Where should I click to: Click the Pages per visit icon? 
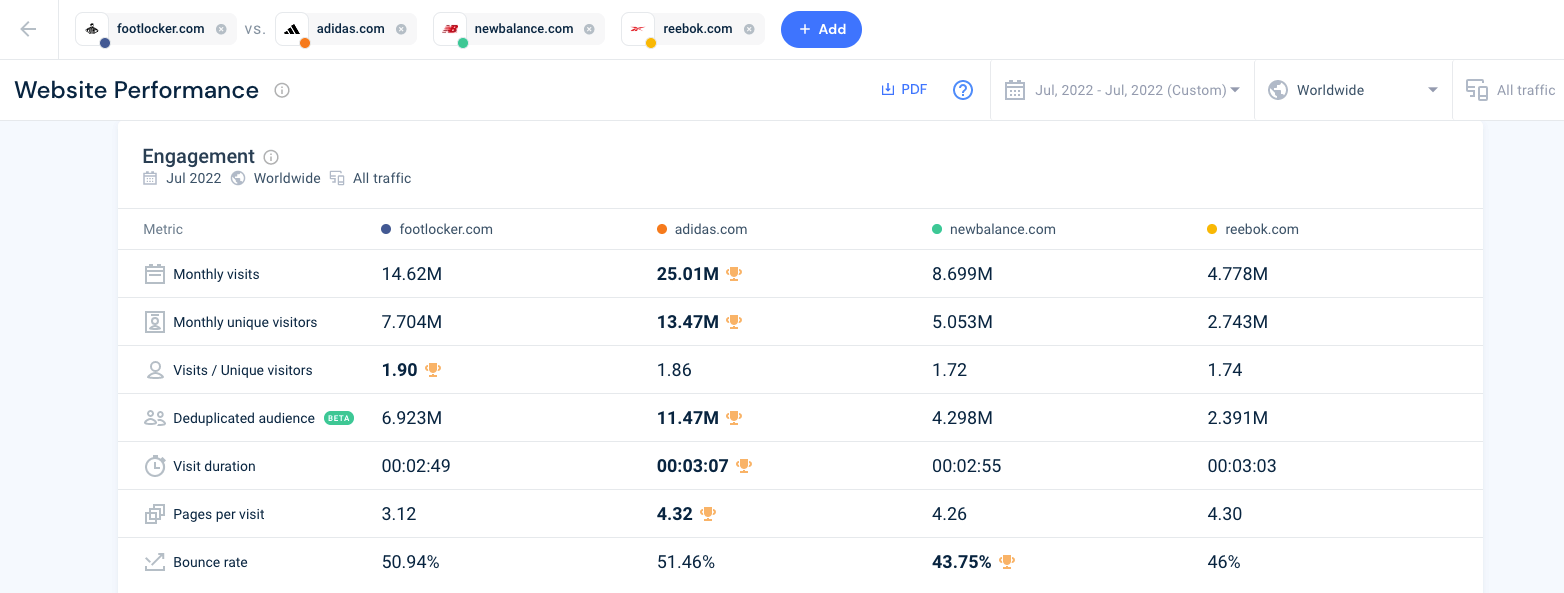coord(155,513)
